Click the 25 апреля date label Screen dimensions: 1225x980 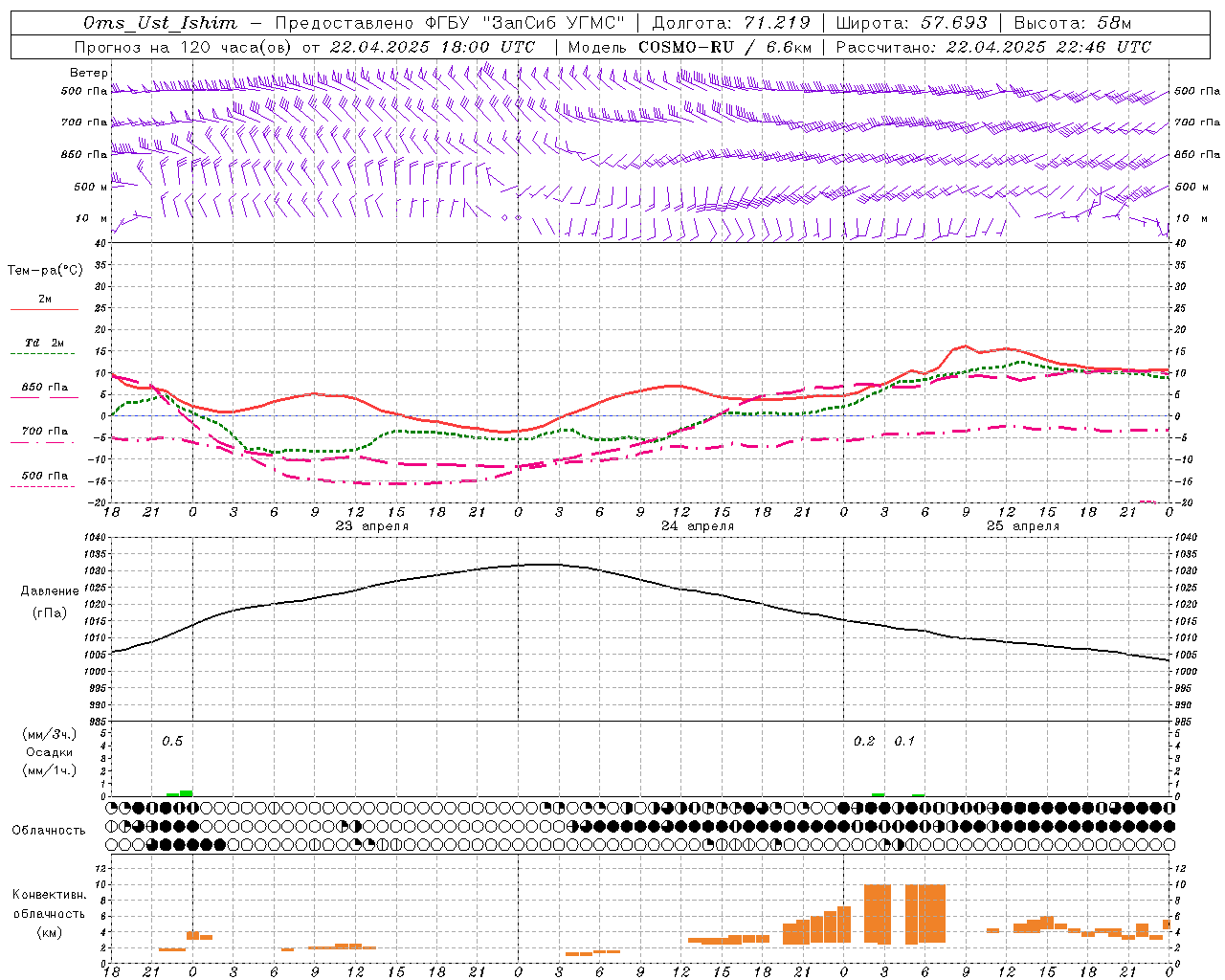tap(1023, 526)
